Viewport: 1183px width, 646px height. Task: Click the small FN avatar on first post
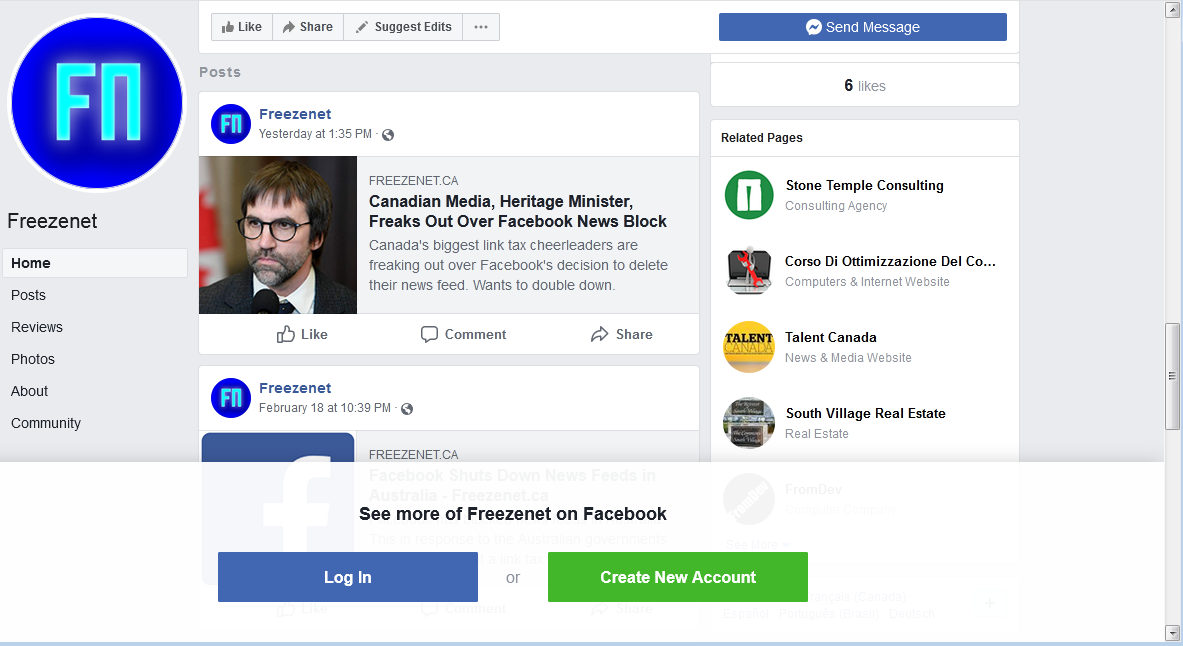click(231, 124)
